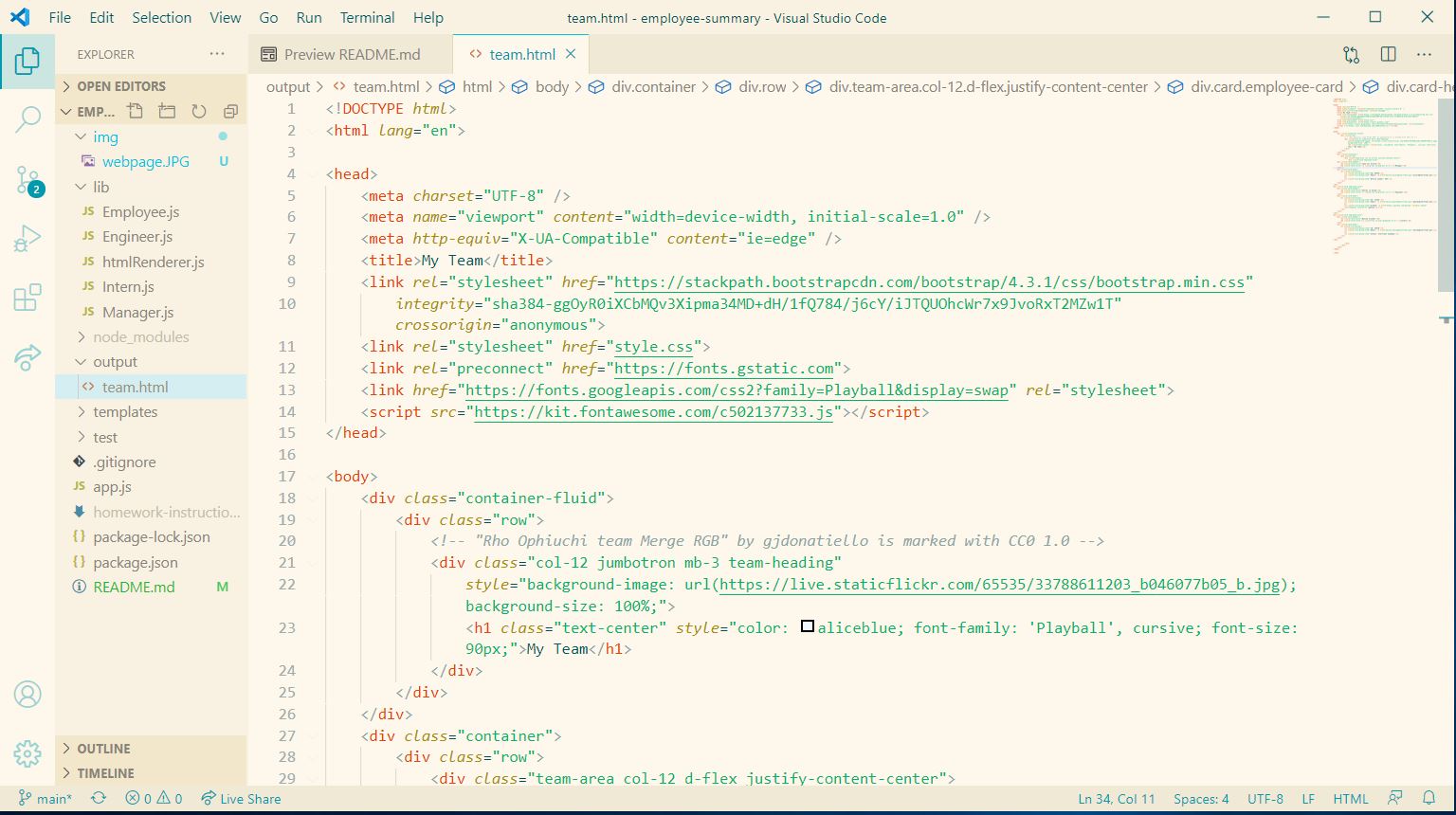Open the Edit menu
Viewport: 1456px width, 815px height.
coord(101,17)
